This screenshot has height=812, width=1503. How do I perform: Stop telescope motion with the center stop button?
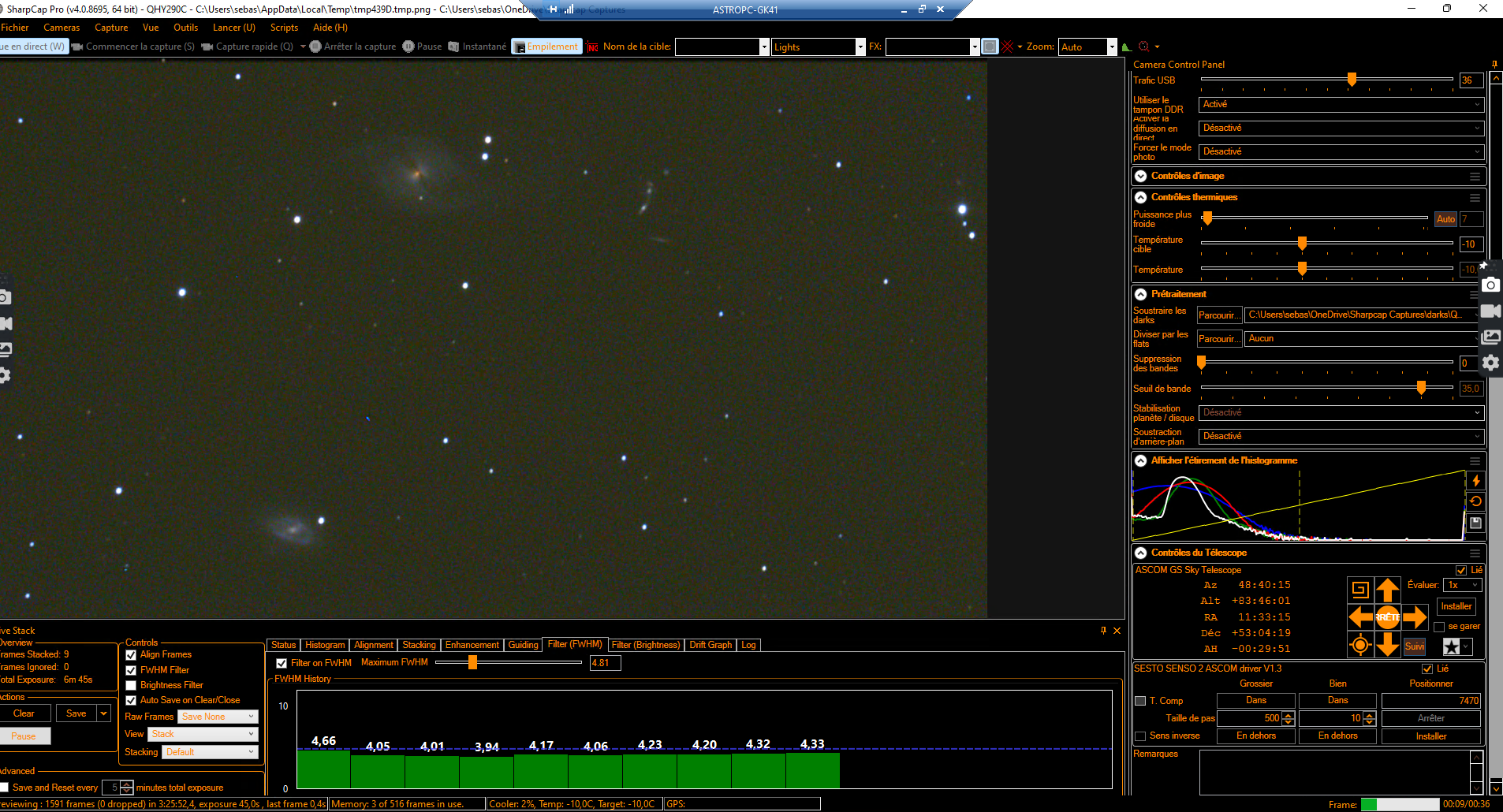click(1388, 616)
